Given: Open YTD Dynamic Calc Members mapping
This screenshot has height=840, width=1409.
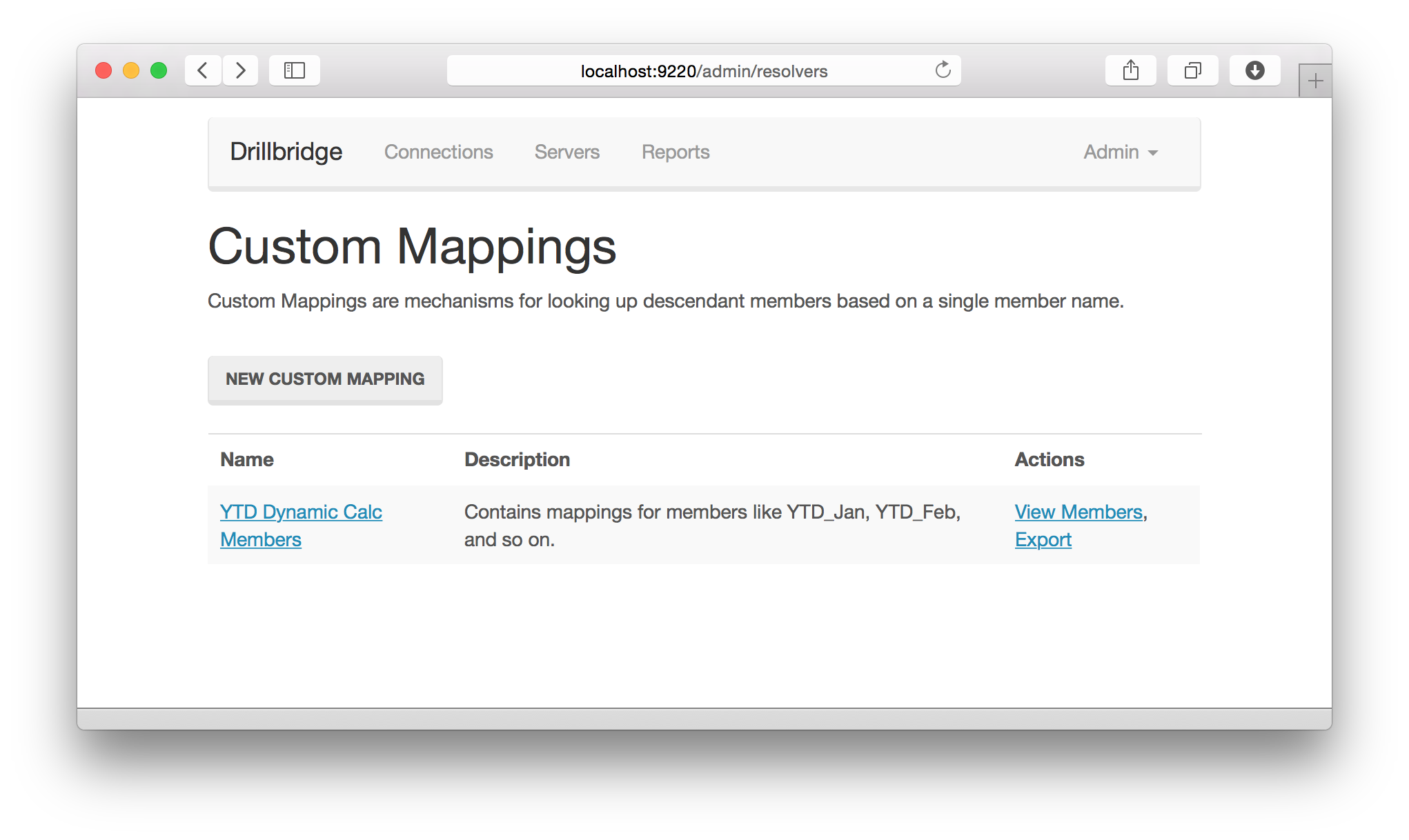Looking at the screenshot, I should pos(301,526).
